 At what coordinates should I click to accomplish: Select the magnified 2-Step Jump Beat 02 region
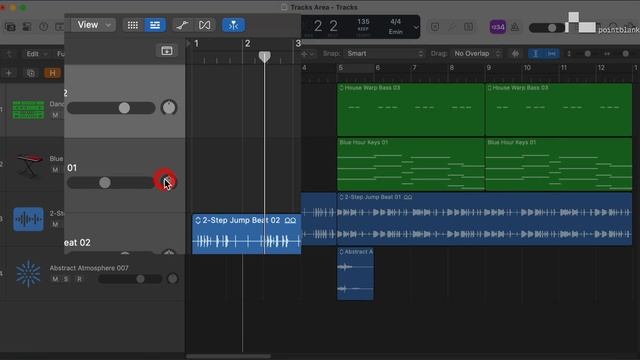click(x=247, y=234)
